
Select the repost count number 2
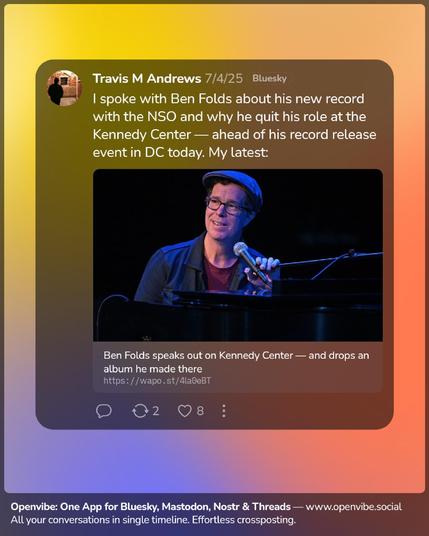156,411
